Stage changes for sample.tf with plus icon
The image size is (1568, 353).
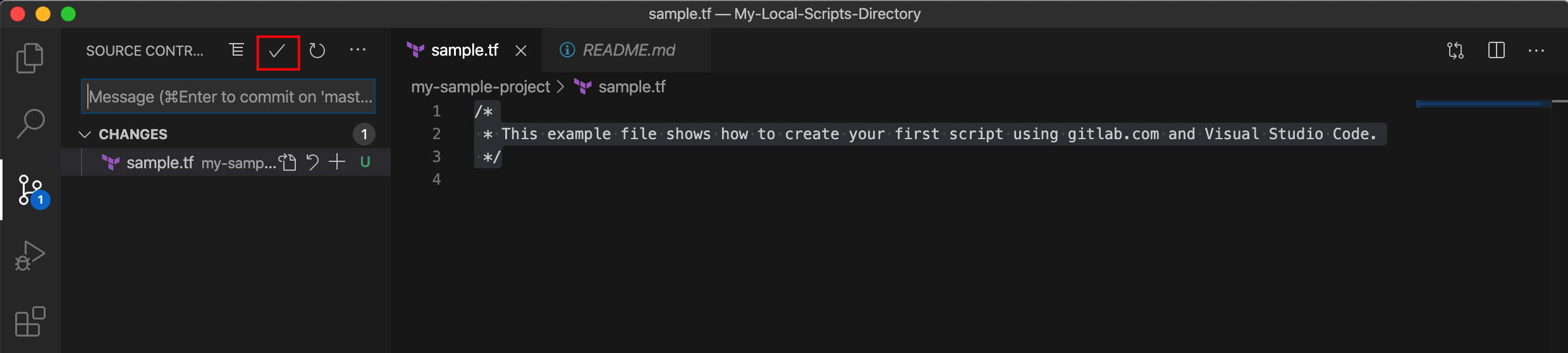(337, 162)
